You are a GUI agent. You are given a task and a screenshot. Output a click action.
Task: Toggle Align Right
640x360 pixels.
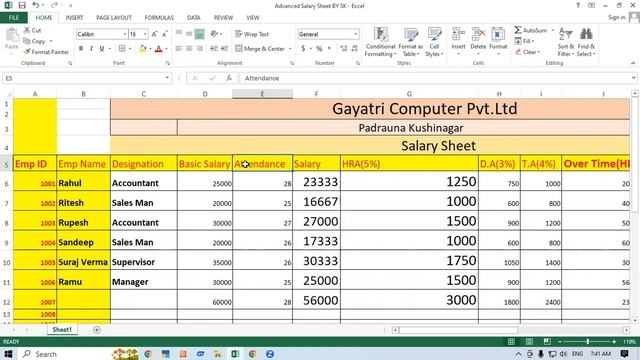click(199, 49)
